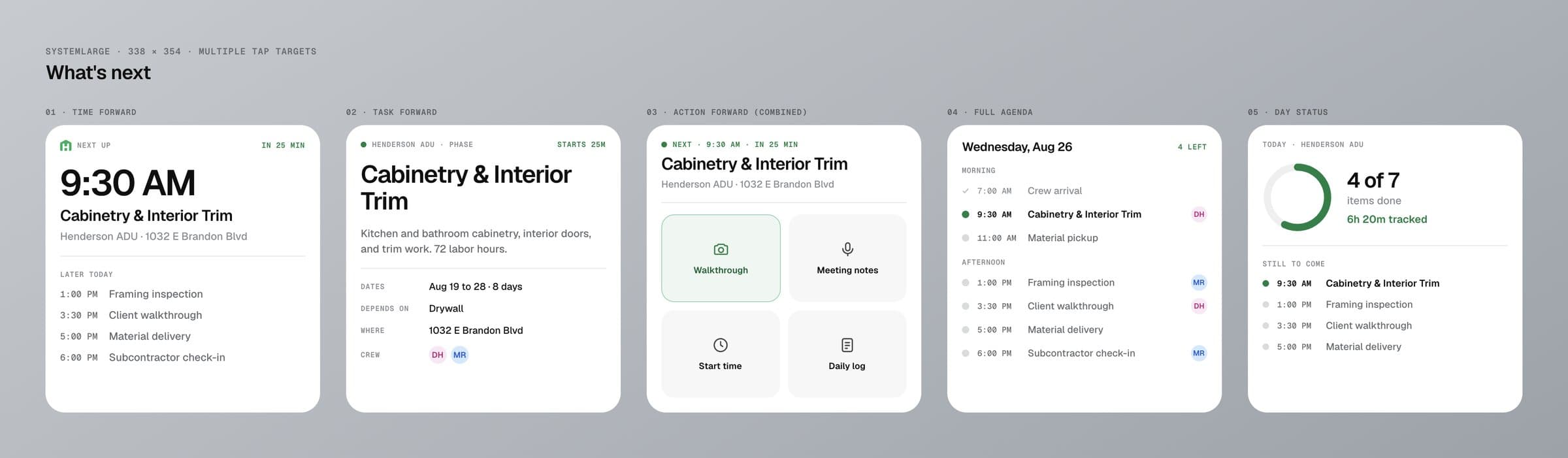This screenshot has width=1568, height=458.
Task: Click MR avatar in the Crew row
Action: (460, 355)
